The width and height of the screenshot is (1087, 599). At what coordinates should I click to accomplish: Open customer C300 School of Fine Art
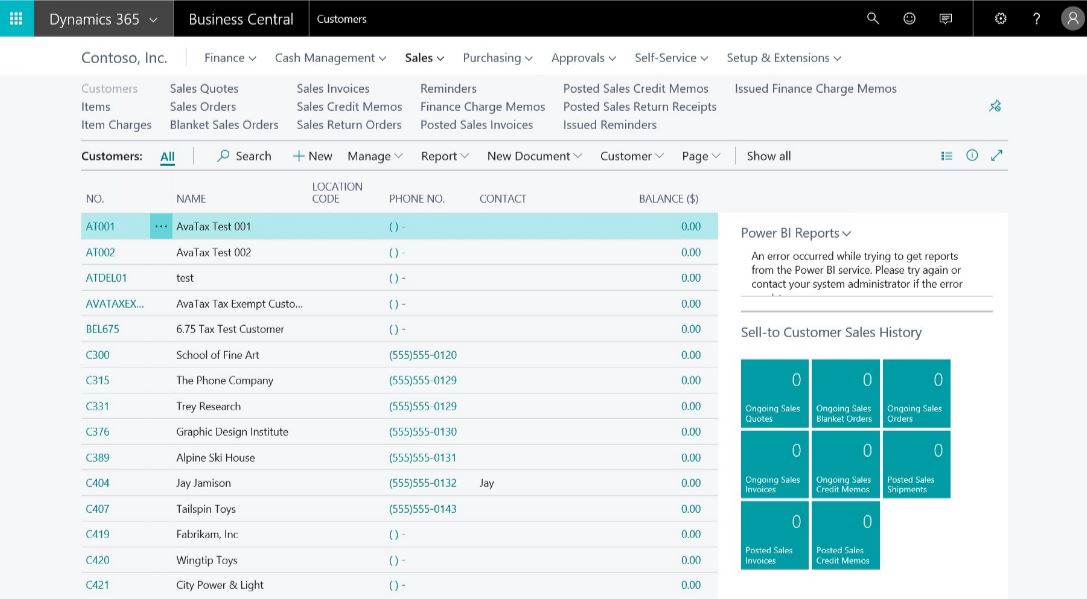pos(97,355)
